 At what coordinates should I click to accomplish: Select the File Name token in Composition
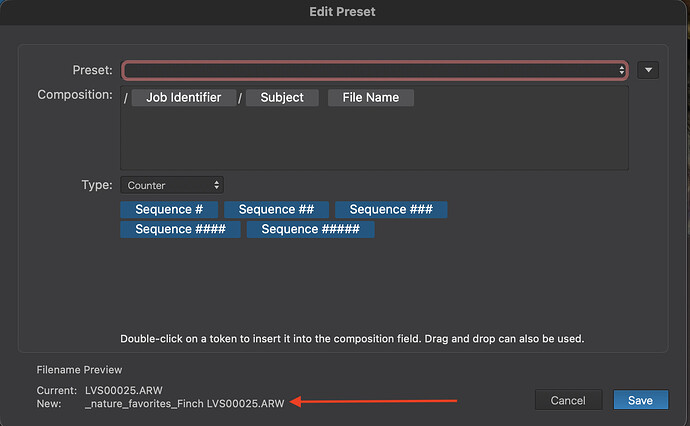tap(371, 98)
